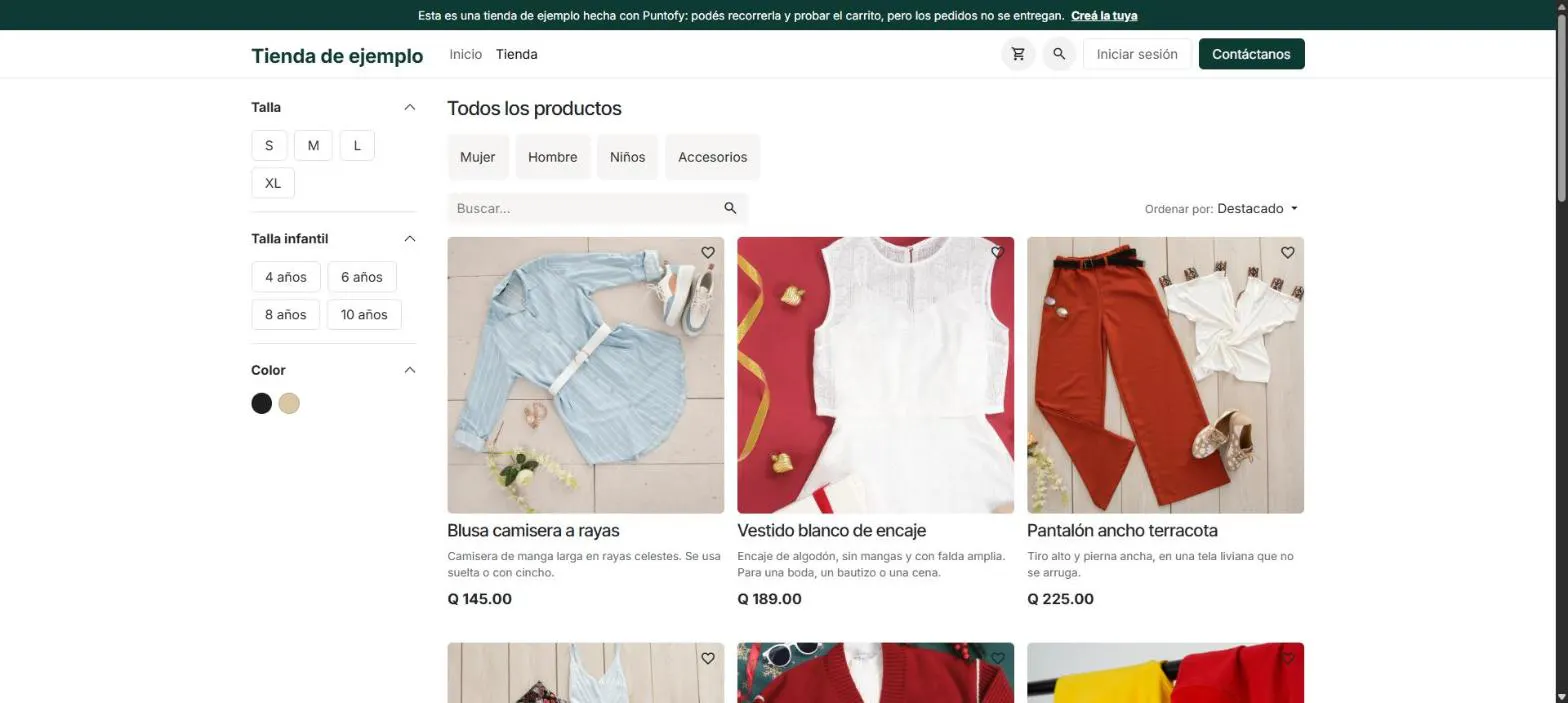Open the shopping cart icon
The width and height of the screenshot is (1568, 703).
click(1018, 54)
